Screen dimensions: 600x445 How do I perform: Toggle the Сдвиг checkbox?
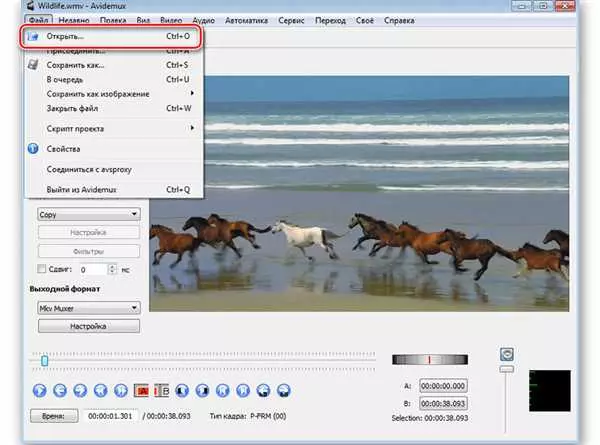click(41, 269)
